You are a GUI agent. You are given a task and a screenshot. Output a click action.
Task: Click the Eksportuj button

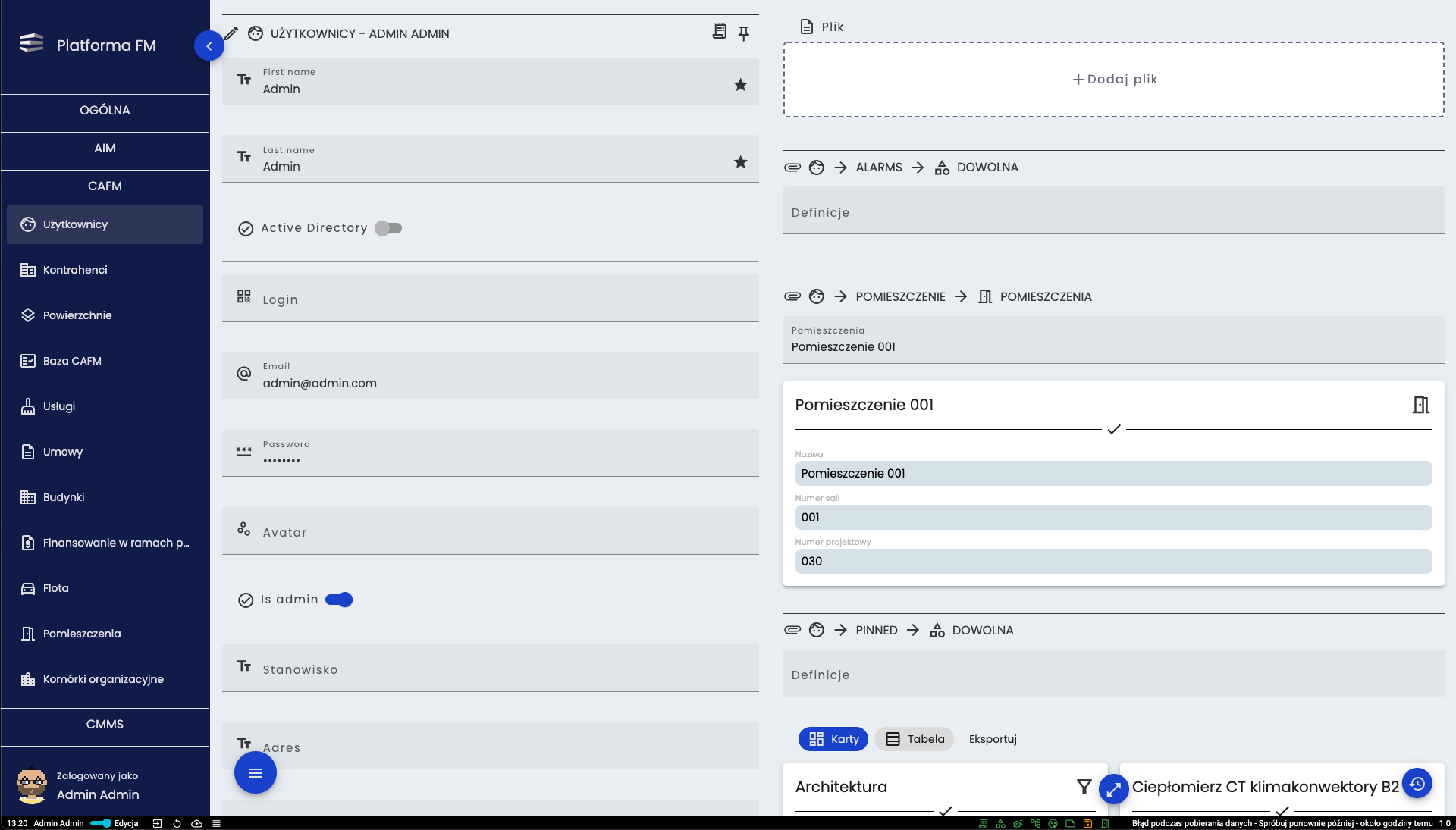(x=993, y=739)
